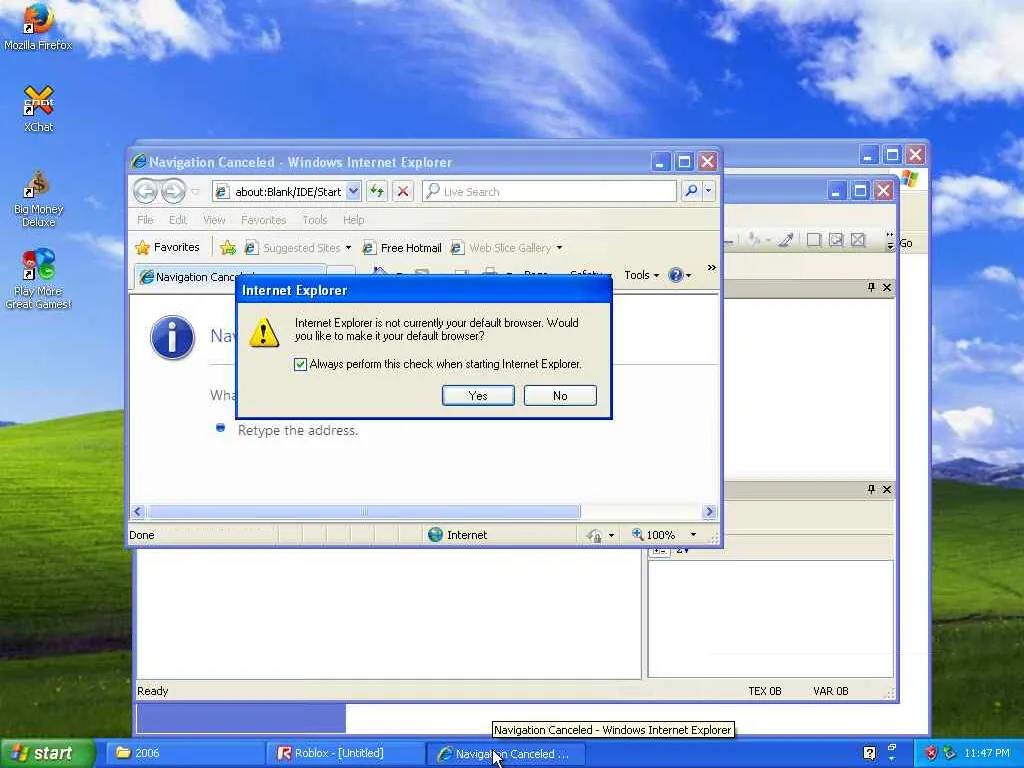Screen dimensions: 1024x768
Task: Click the taskbar help question mark tray icon
Action: pyautogui.click(x=869, y=753)
